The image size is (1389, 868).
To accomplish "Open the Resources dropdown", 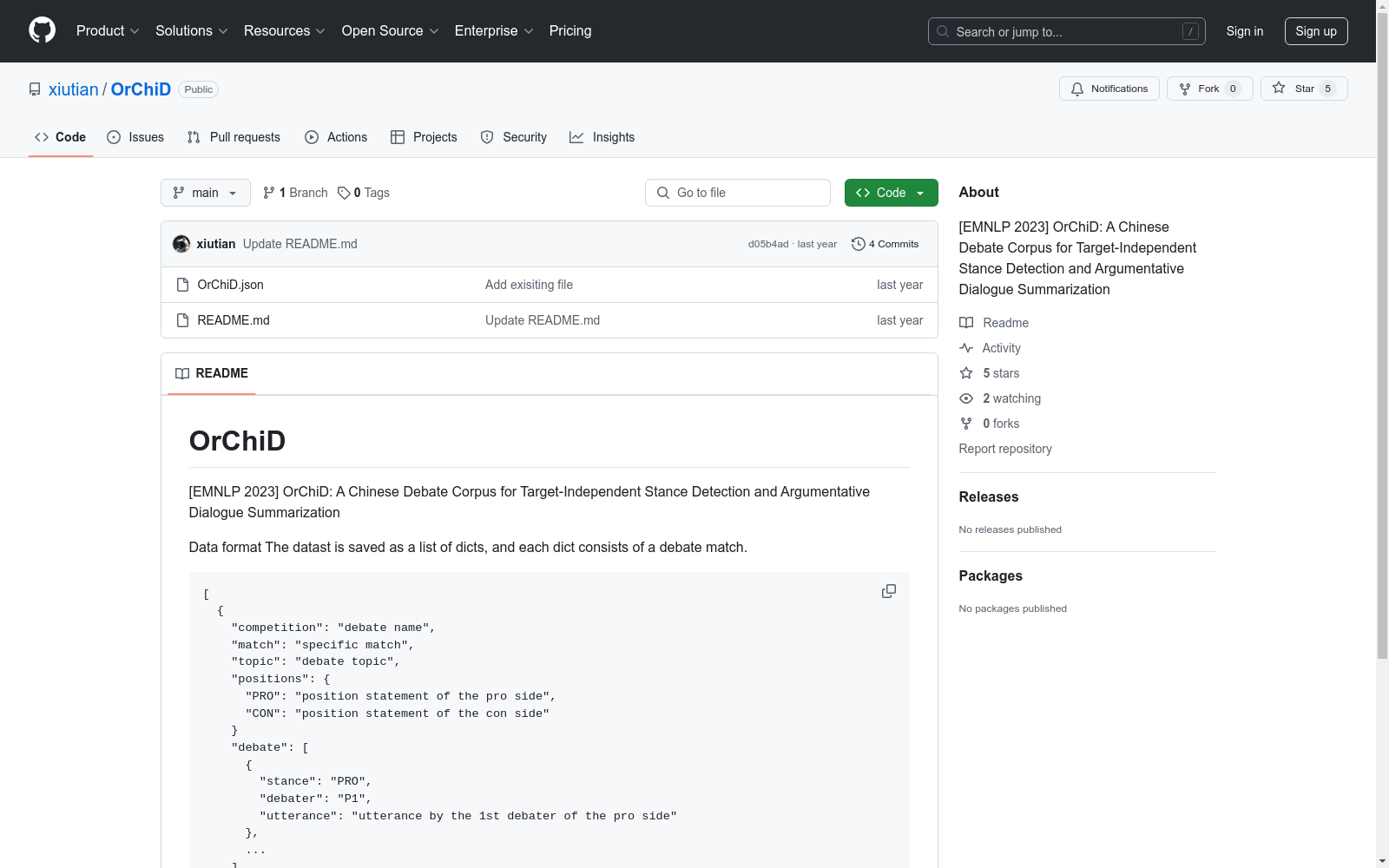I will (285, 31).
